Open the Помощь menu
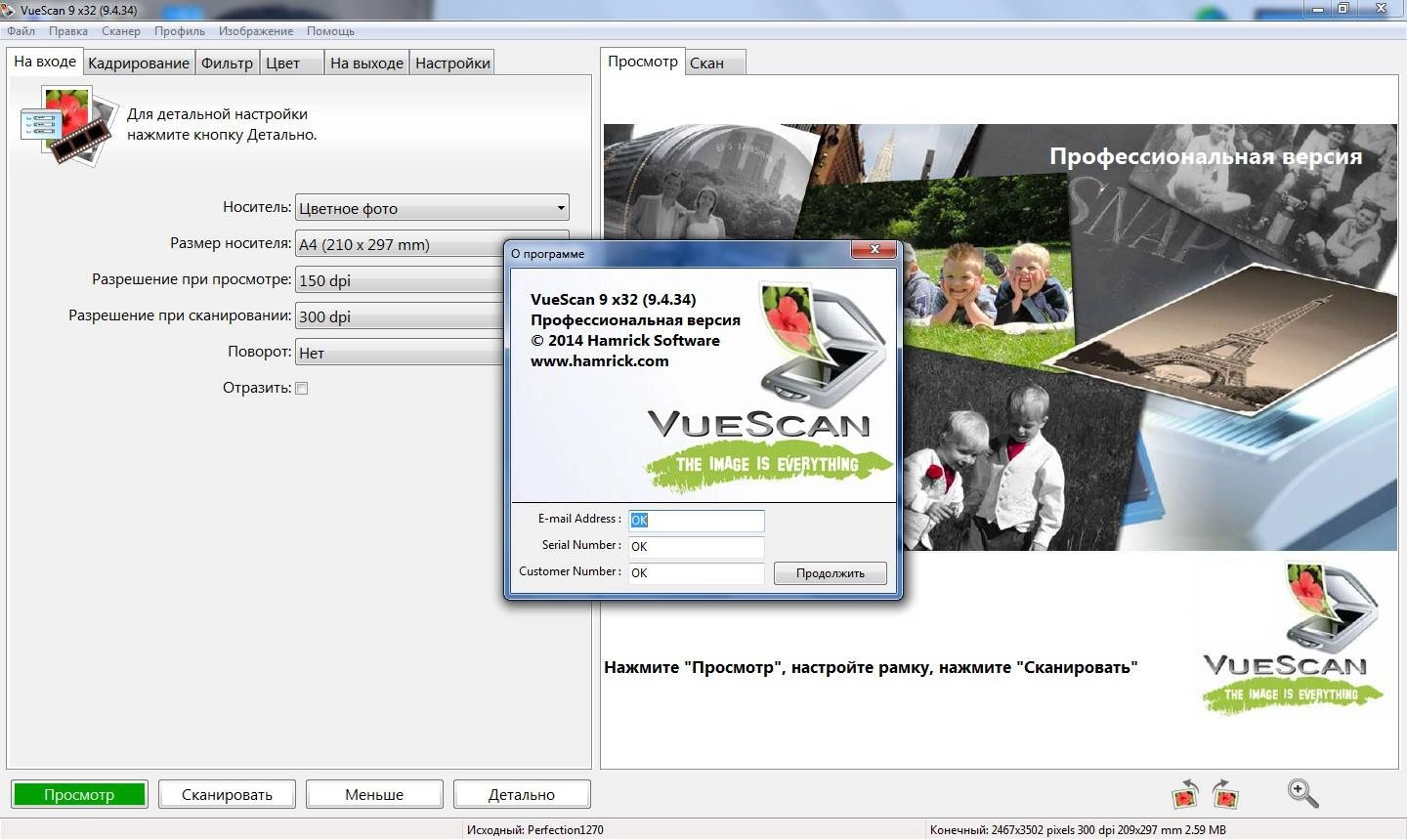This screenshot has height=840, width=1407. tap(330, 31)
